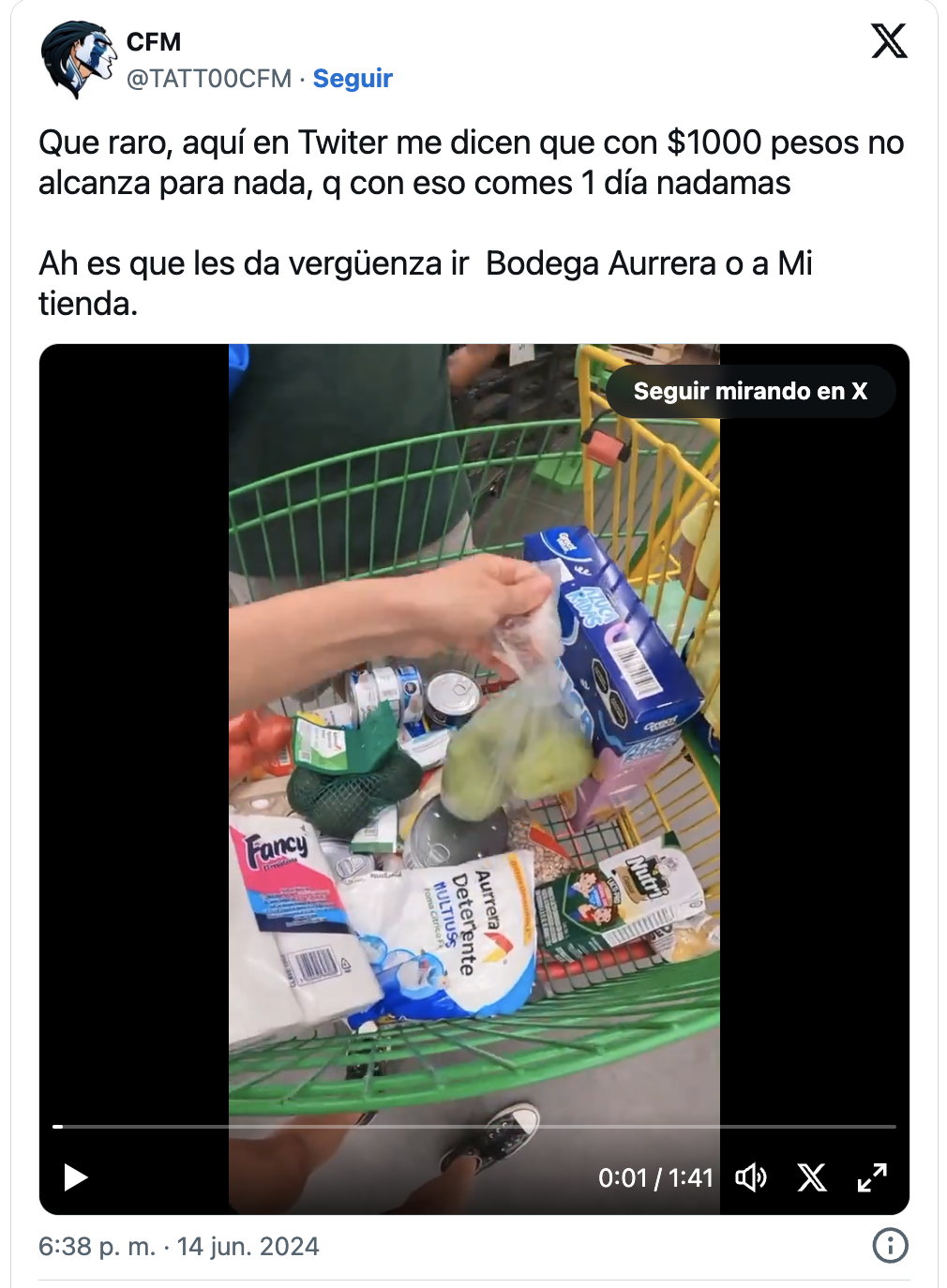Viewport: 947px width, 1288px height.
Task: Open the @TATT00CFM handle
Action: (209, 79)
